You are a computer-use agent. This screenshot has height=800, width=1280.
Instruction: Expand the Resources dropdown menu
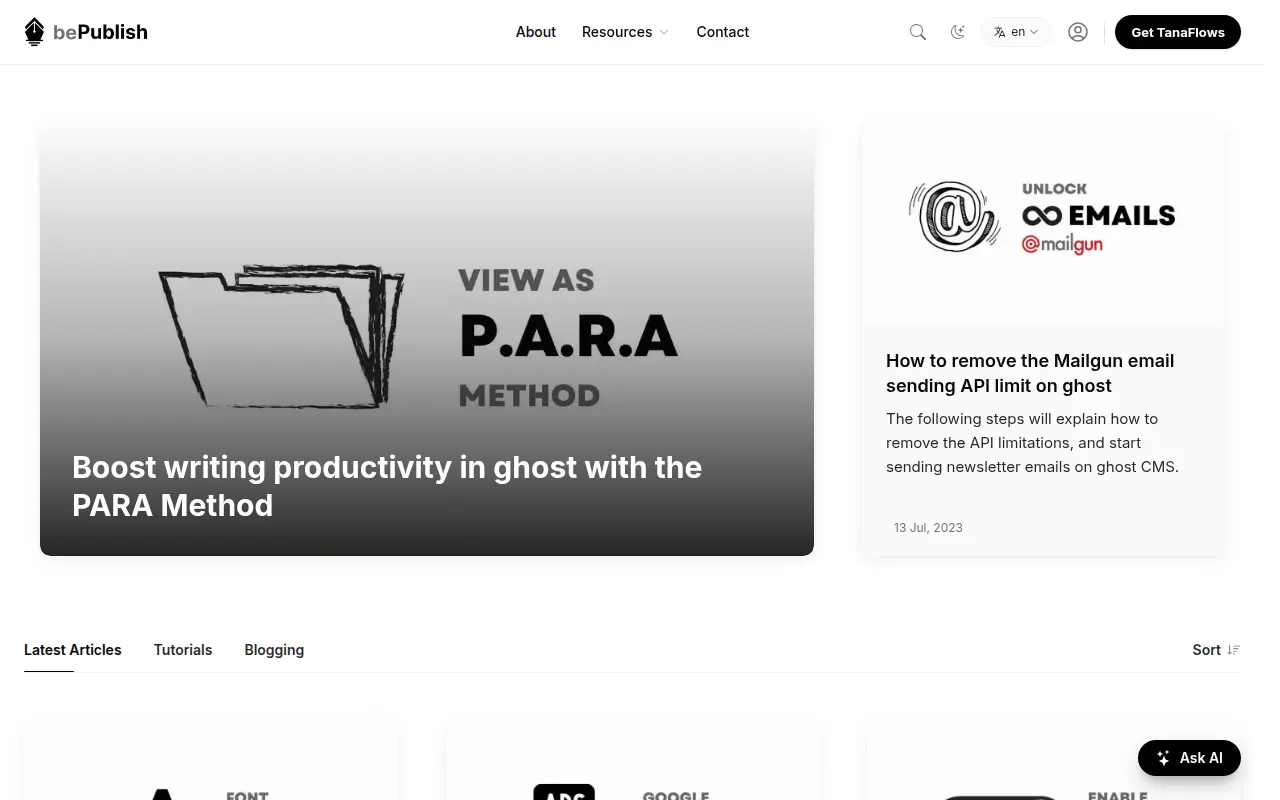626,32
